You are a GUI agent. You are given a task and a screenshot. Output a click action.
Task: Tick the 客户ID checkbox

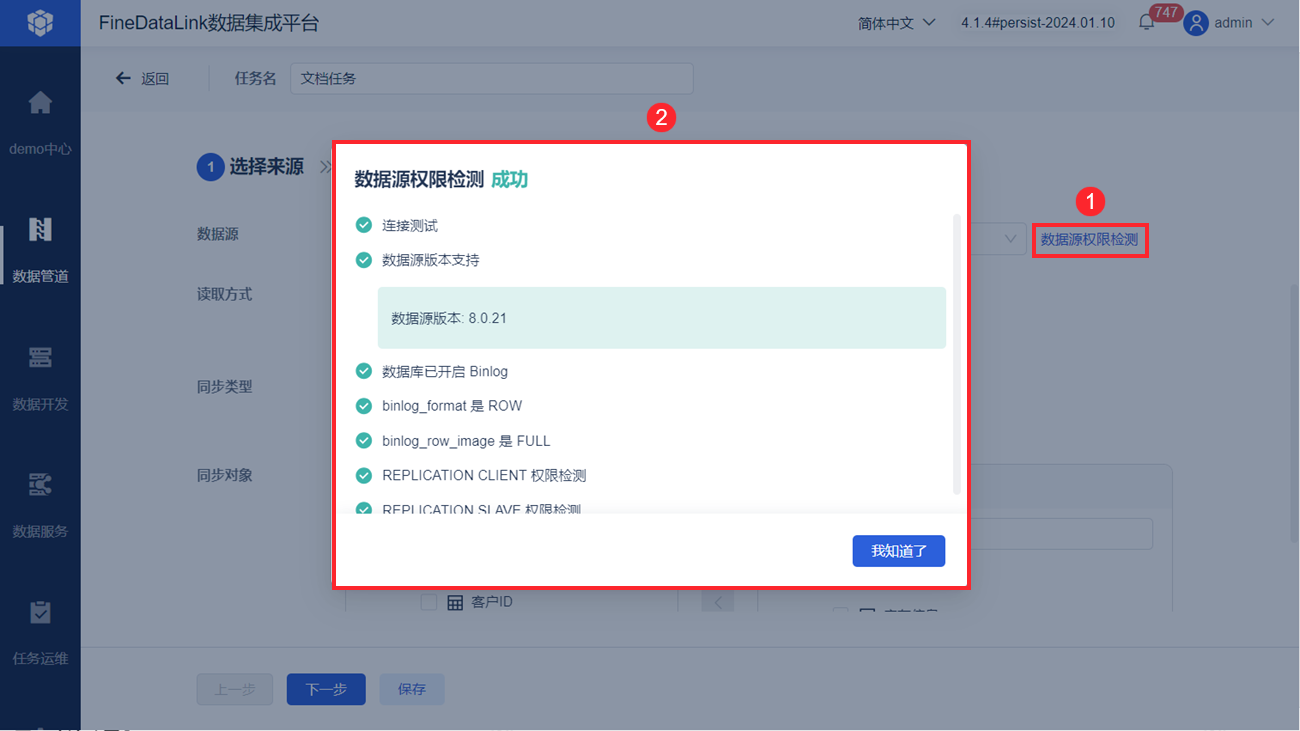pos(429,602)
